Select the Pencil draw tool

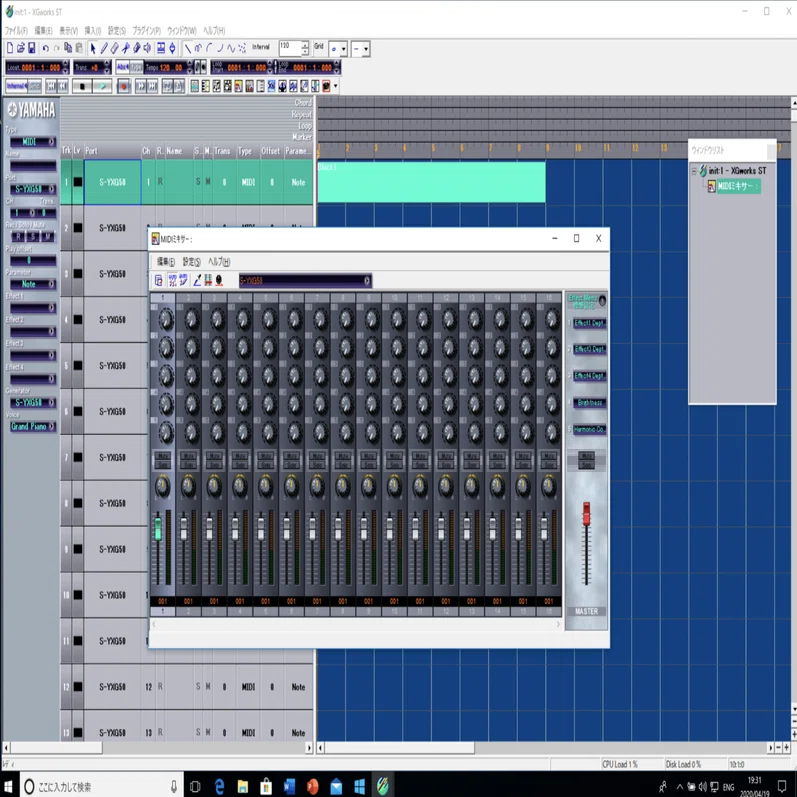[104, 48]
